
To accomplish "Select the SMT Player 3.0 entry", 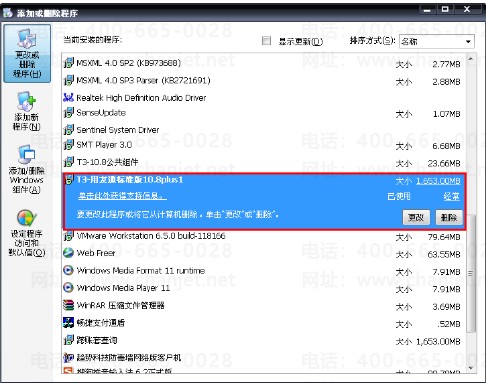I will [263, 145].
